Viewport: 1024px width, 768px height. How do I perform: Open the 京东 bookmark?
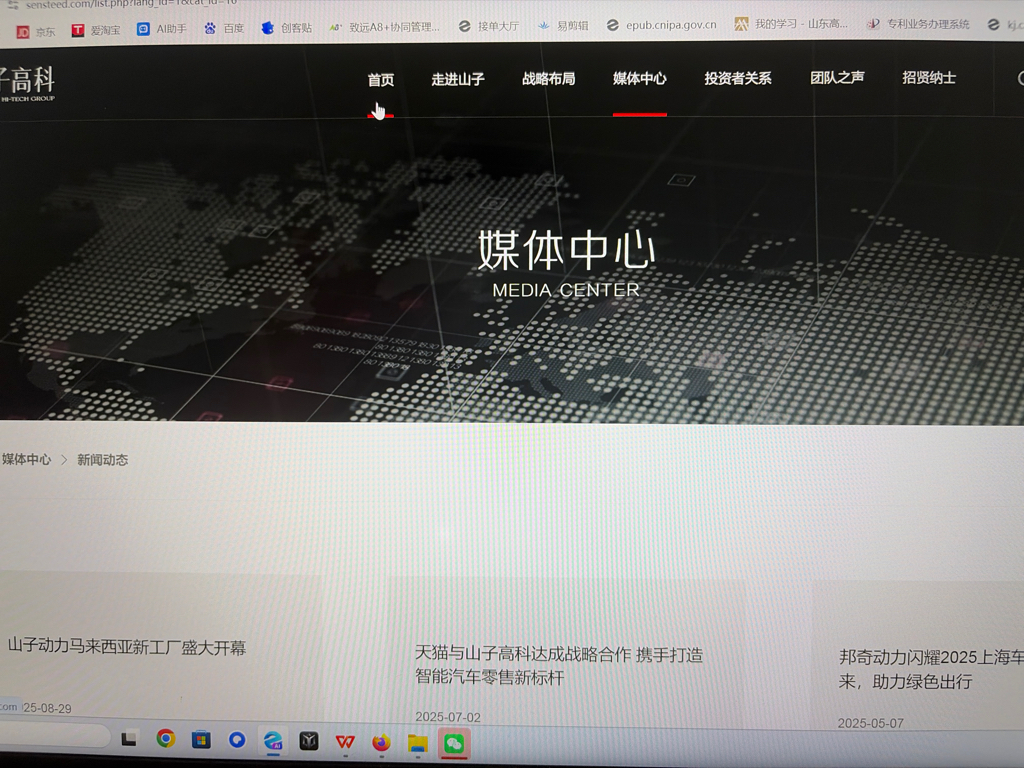(36, 31)
